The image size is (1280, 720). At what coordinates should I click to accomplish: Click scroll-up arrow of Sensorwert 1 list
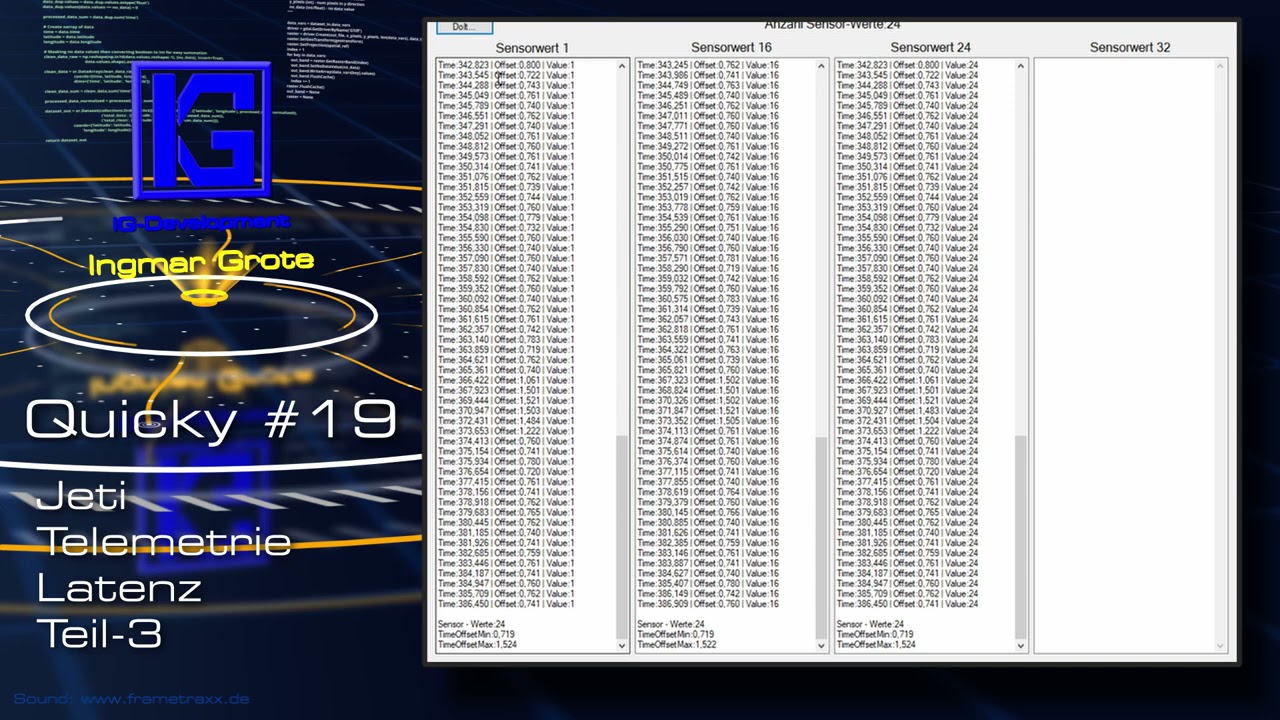coord(621,66)
